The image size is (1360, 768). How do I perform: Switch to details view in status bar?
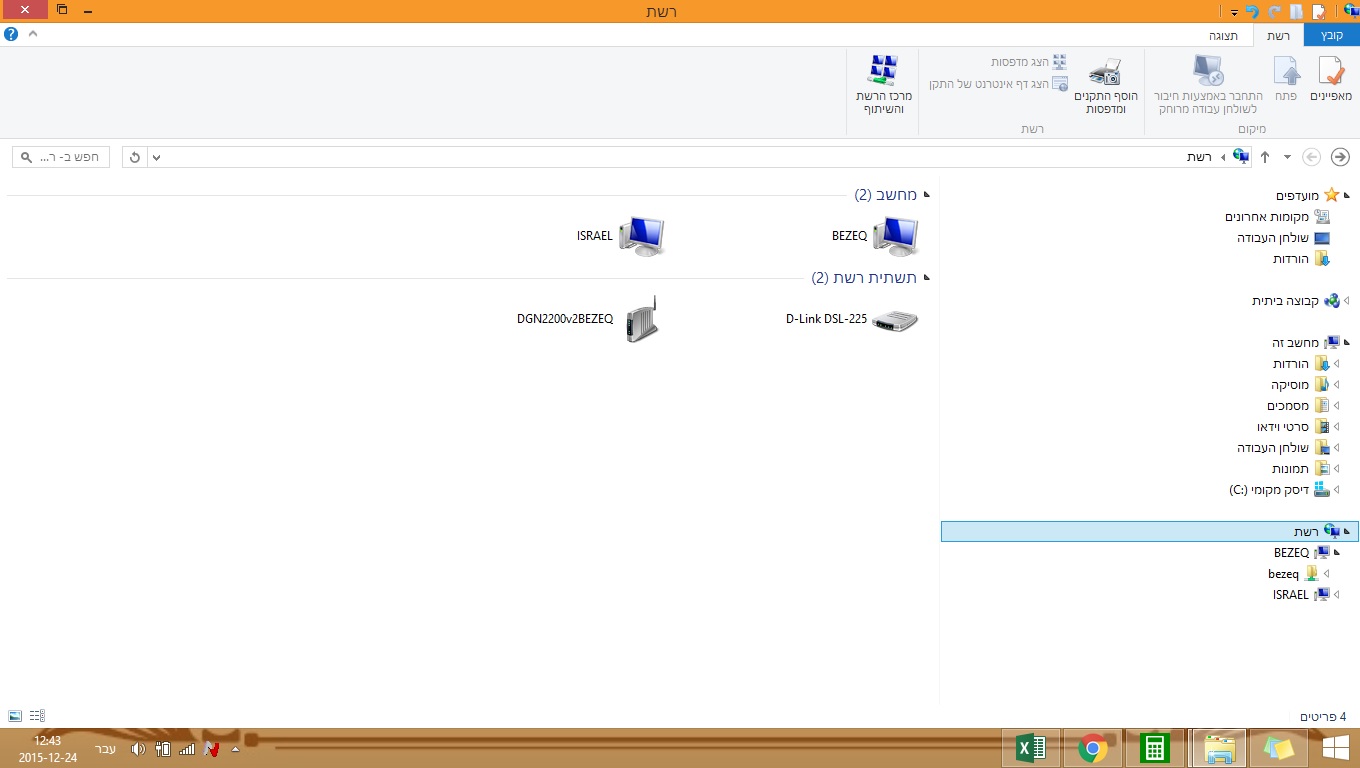coord(37,716)
